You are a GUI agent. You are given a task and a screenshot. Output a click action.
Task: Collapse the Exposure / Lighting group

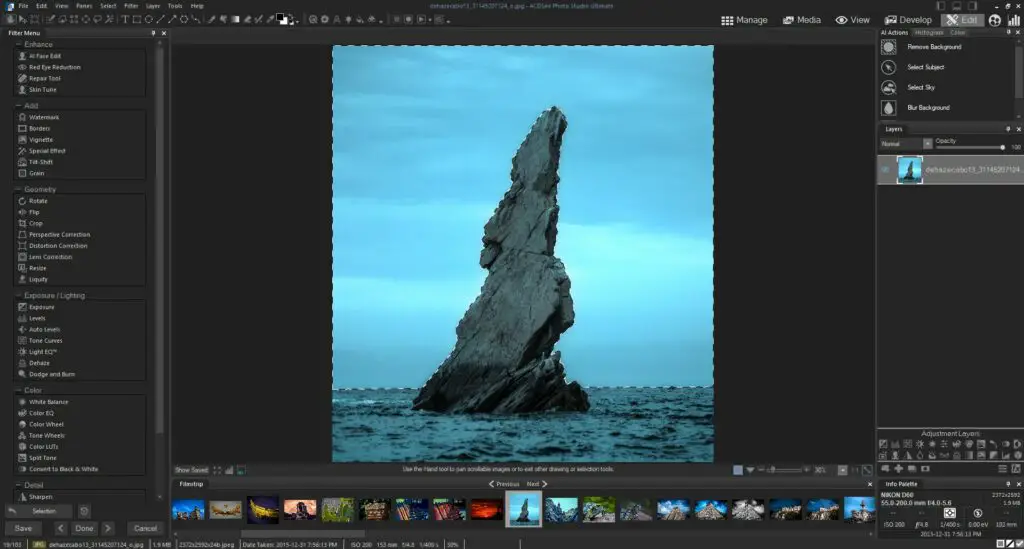point(17,295)
